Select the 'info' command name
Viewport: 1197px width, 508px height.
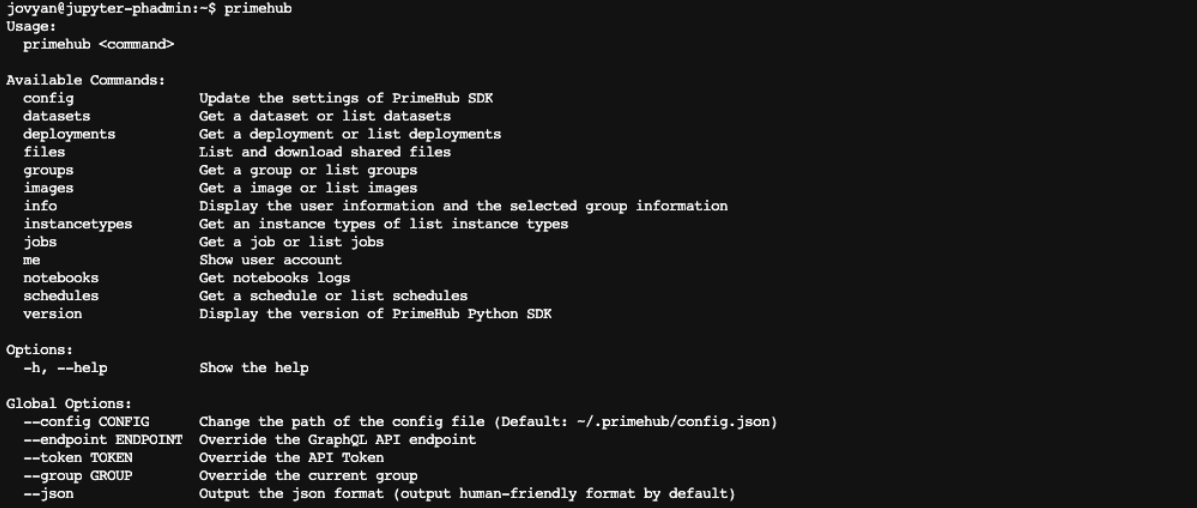pyautogui.click(x=40, y=206)
